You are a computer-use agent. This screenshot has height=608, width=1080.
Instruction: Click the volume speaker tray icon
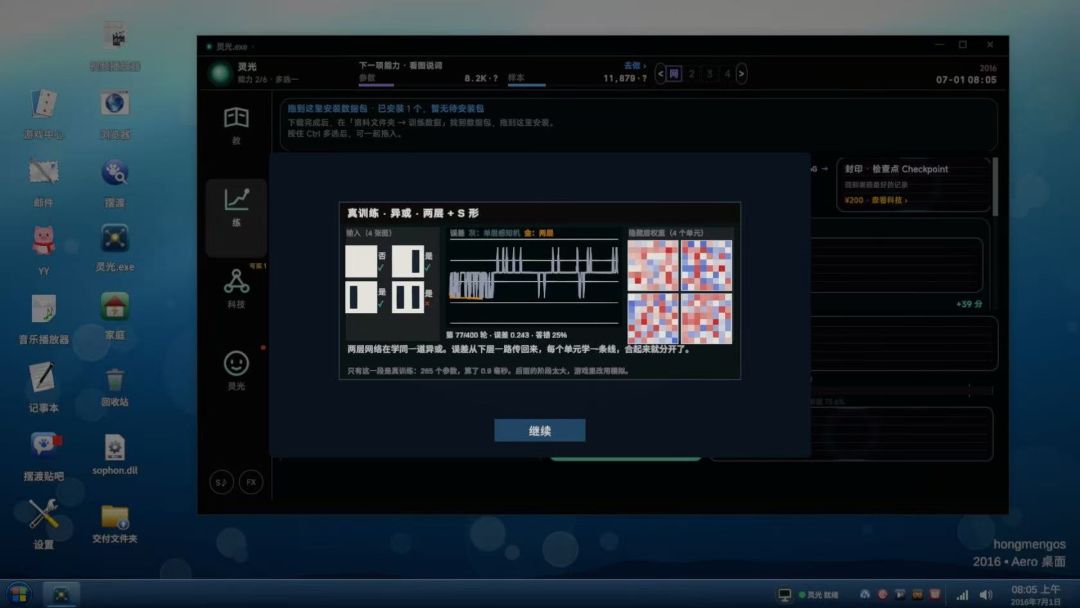(x=986, y=595)
